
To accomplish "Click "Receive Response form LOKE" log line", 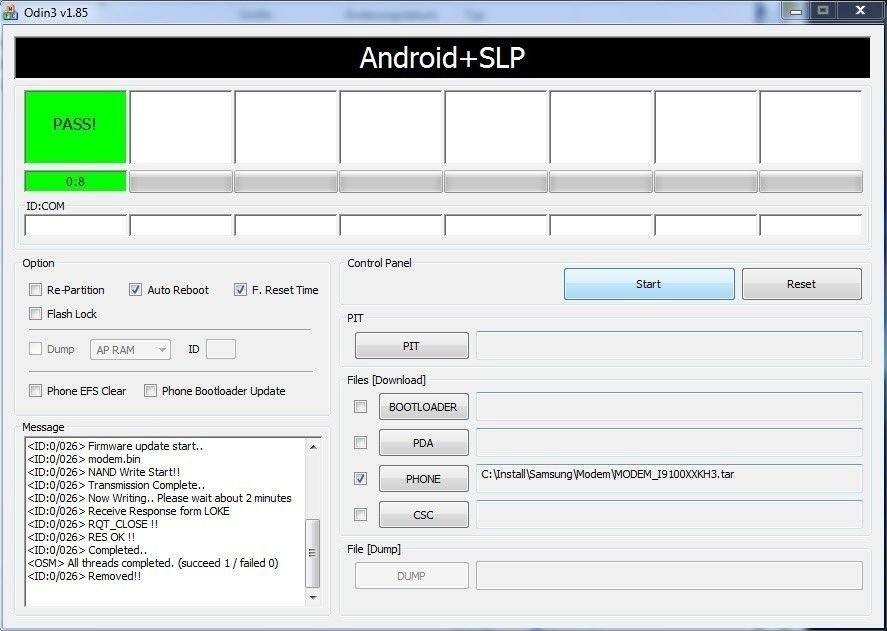I will [128, 511].
